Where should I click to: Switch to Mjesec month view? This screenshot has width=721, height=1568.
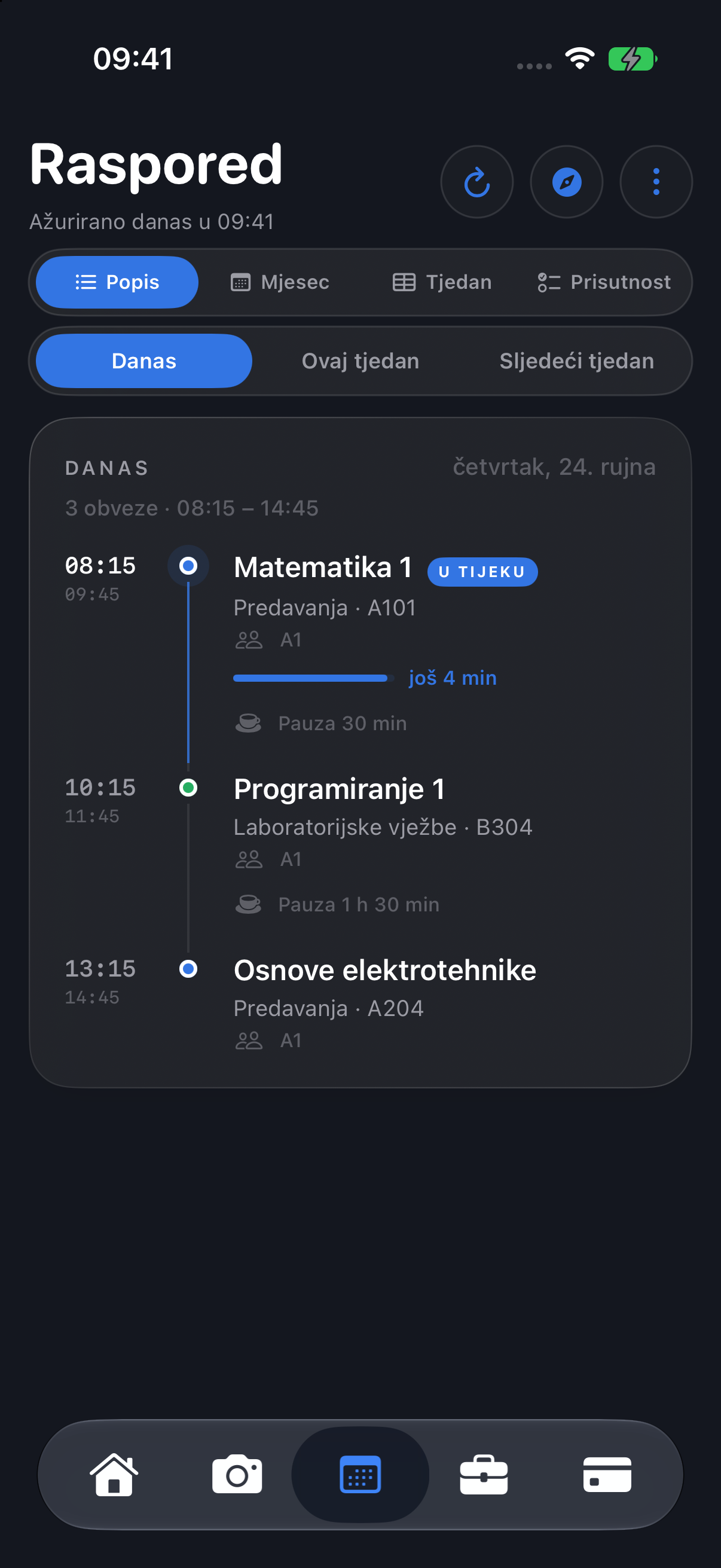280,282
